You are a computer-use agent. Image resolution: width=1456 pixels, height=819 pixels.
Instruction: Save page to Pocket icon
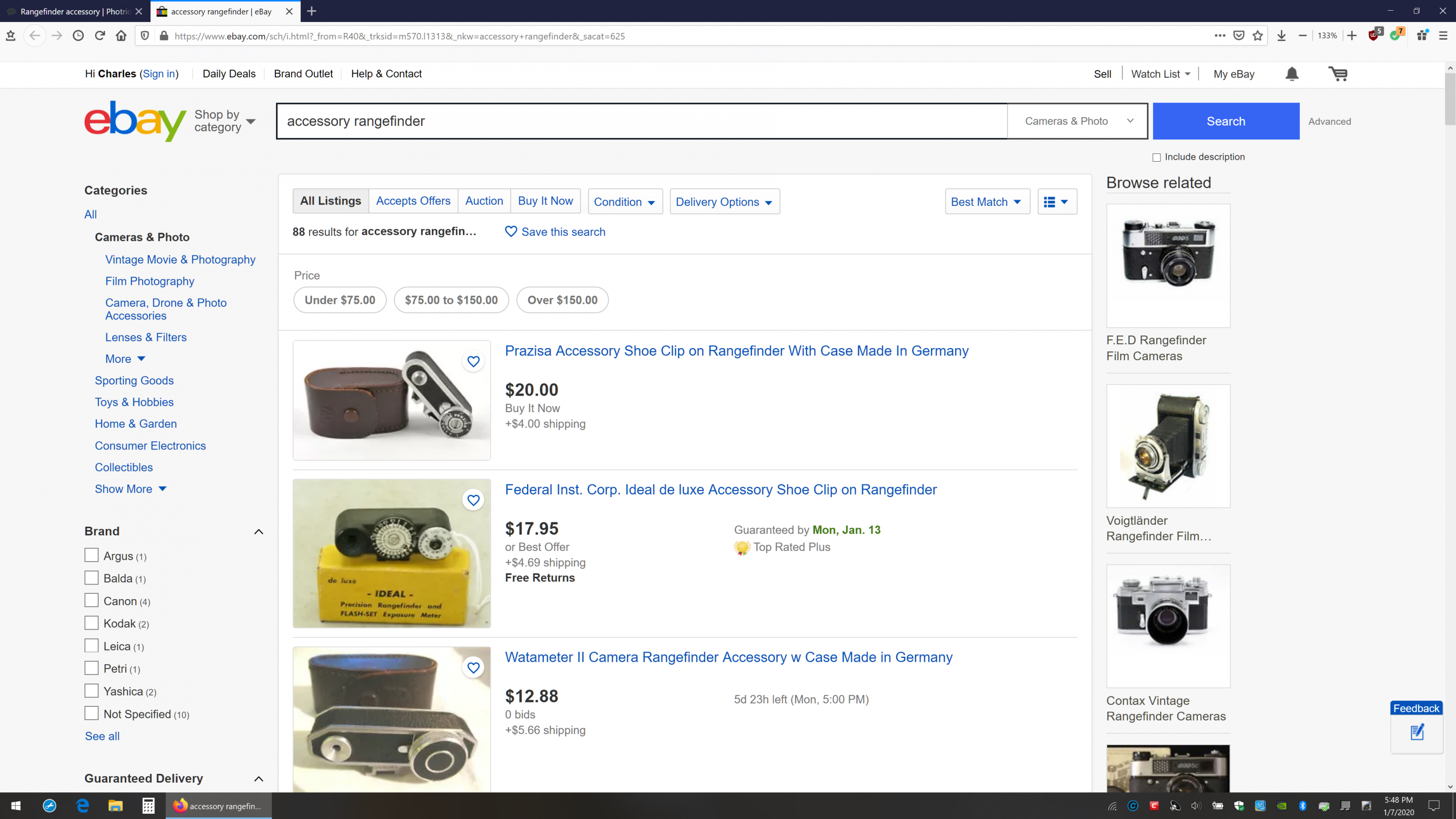pos(1239,35)
